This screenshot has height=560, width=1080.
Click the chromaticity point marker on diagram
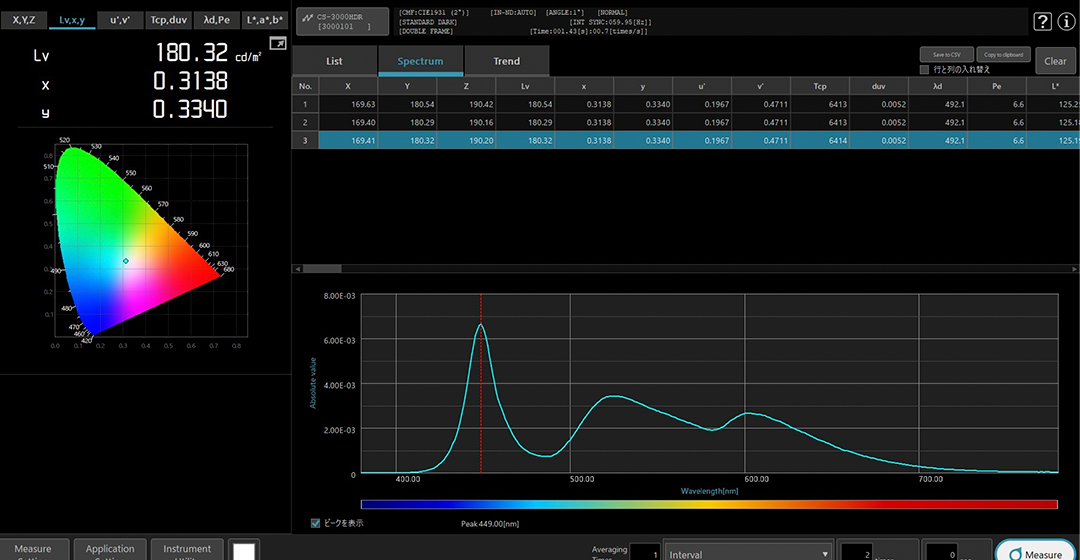click(x=125, y=261)
